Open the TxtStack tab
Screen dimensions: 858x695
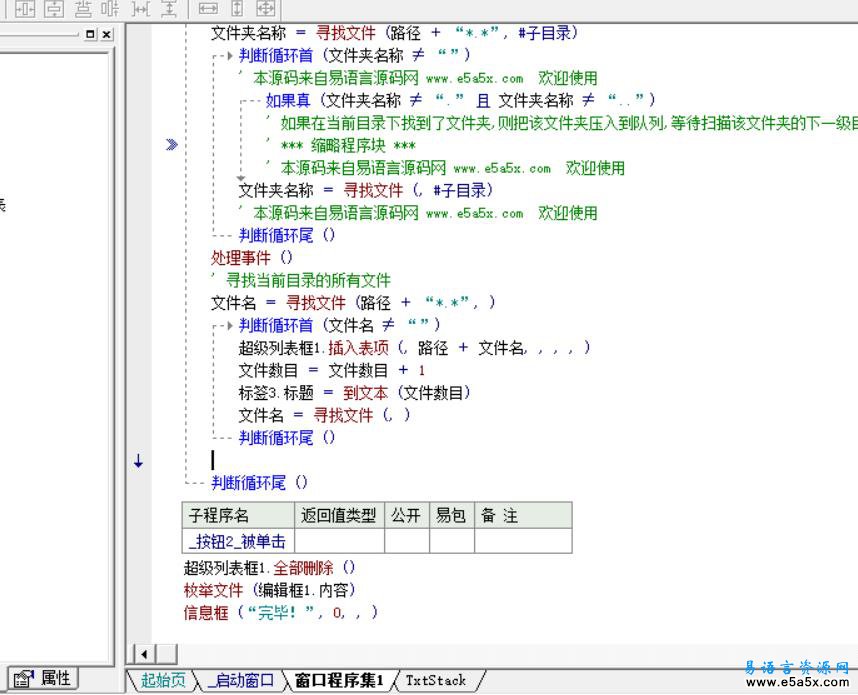[x=436, y=680]
